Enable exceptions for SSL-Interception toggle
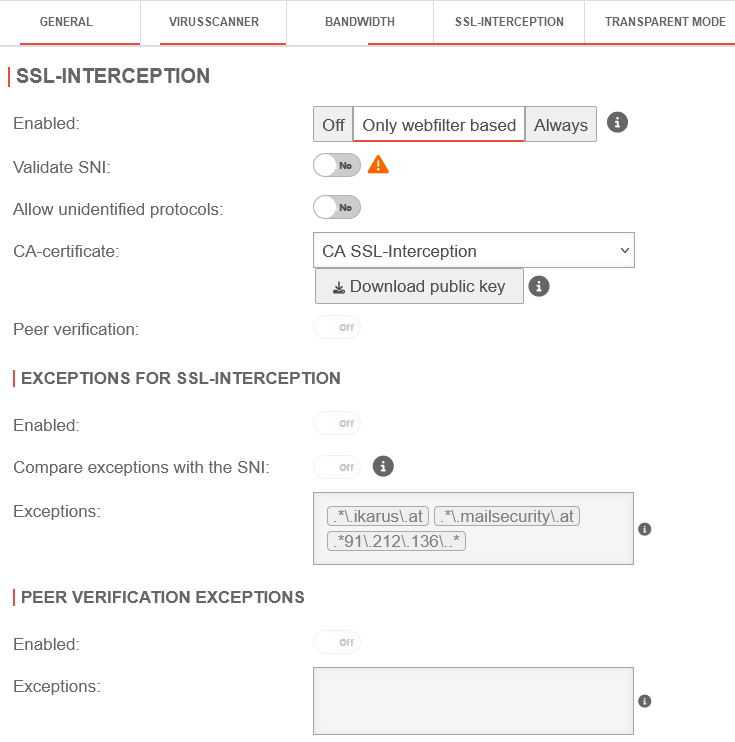This screenshot has width=735, height=742. pos(337,424)
